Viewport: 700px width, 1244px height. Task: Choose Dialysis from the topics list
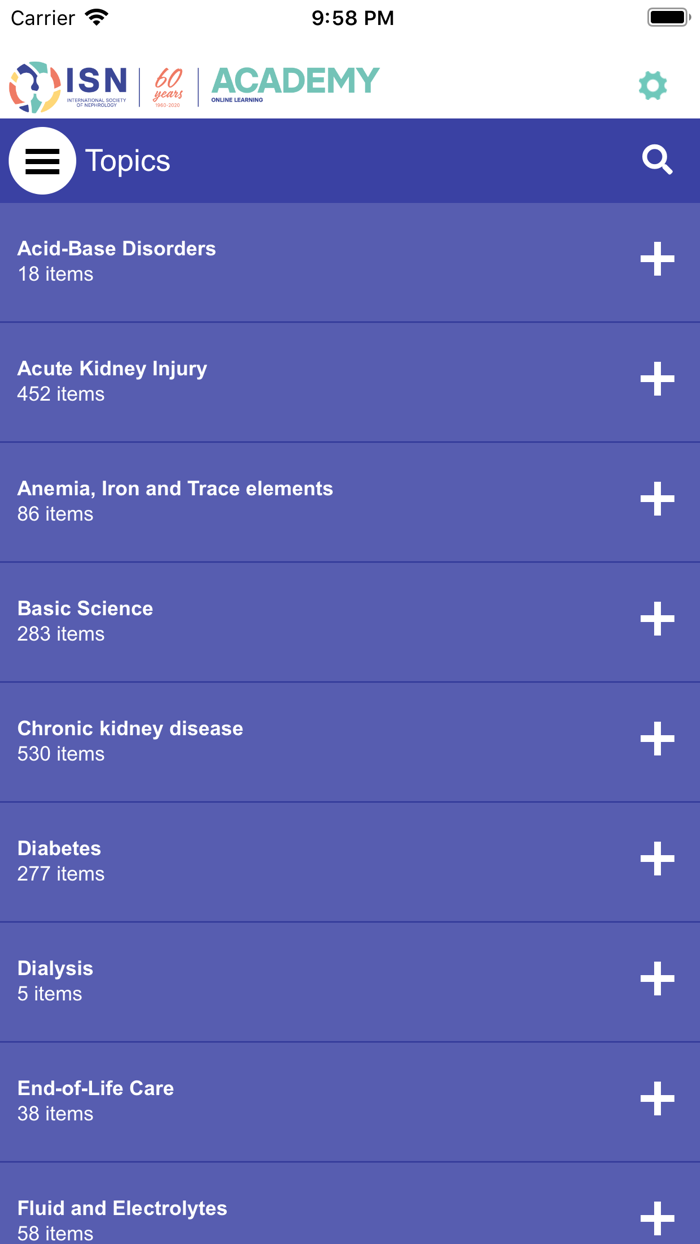tap(55, 969)
